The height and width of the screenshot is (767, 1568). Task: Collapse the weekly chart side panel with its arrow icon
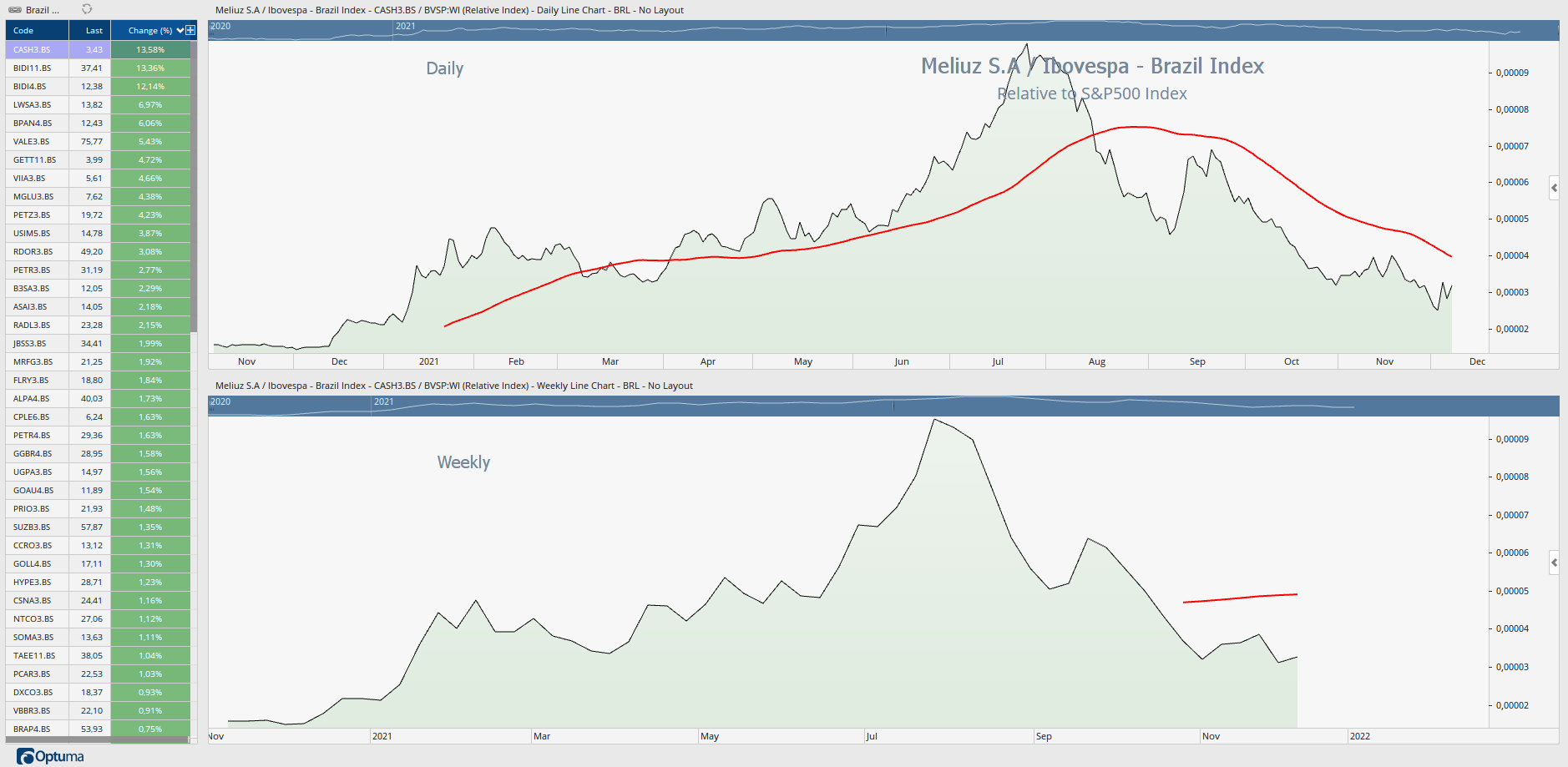(x=1554, y=563)
